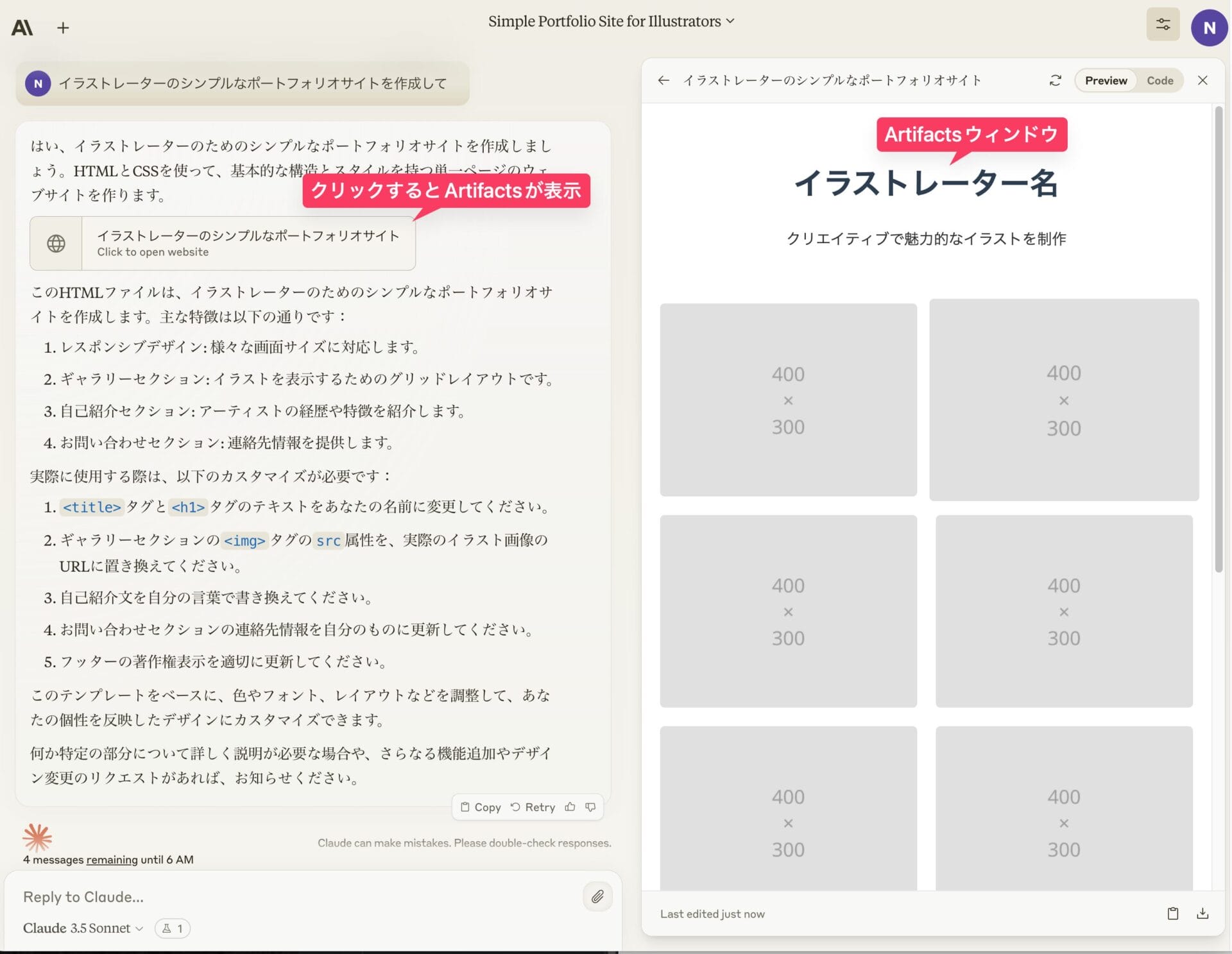The image size is (1232, 954).
Task: Go back with artifact panel arrow
Action: (x=663, y=80)
